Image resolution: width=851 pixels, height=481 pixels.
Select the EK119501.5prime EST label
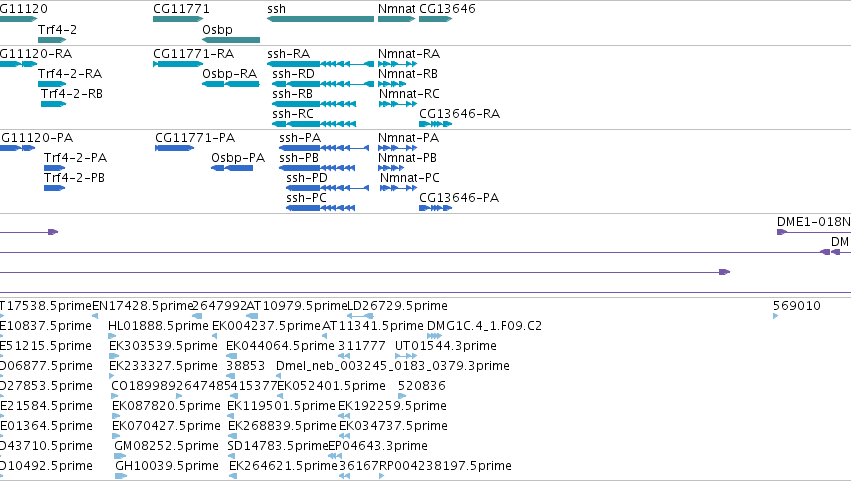point(281,407)
